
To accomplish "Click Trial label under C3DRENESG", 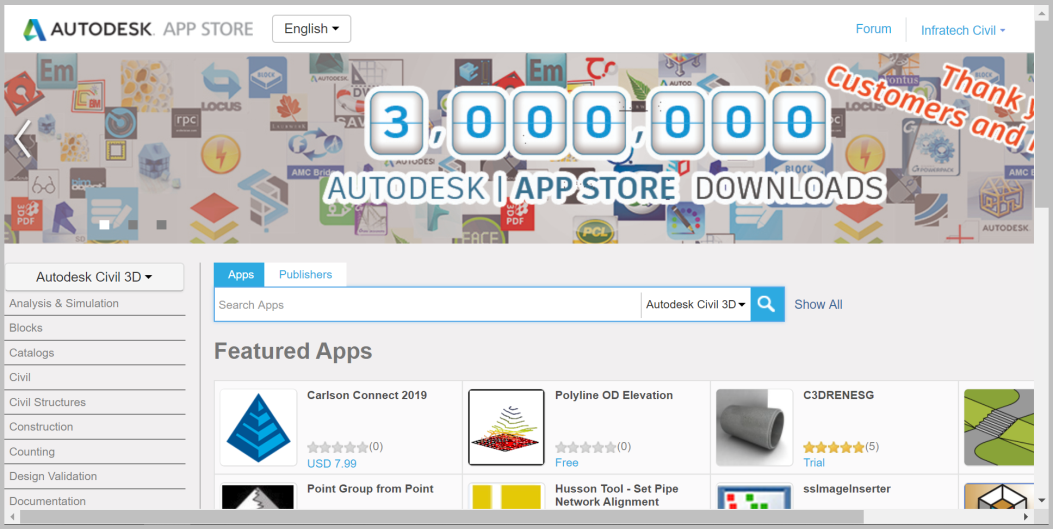I will pos(814,463).
